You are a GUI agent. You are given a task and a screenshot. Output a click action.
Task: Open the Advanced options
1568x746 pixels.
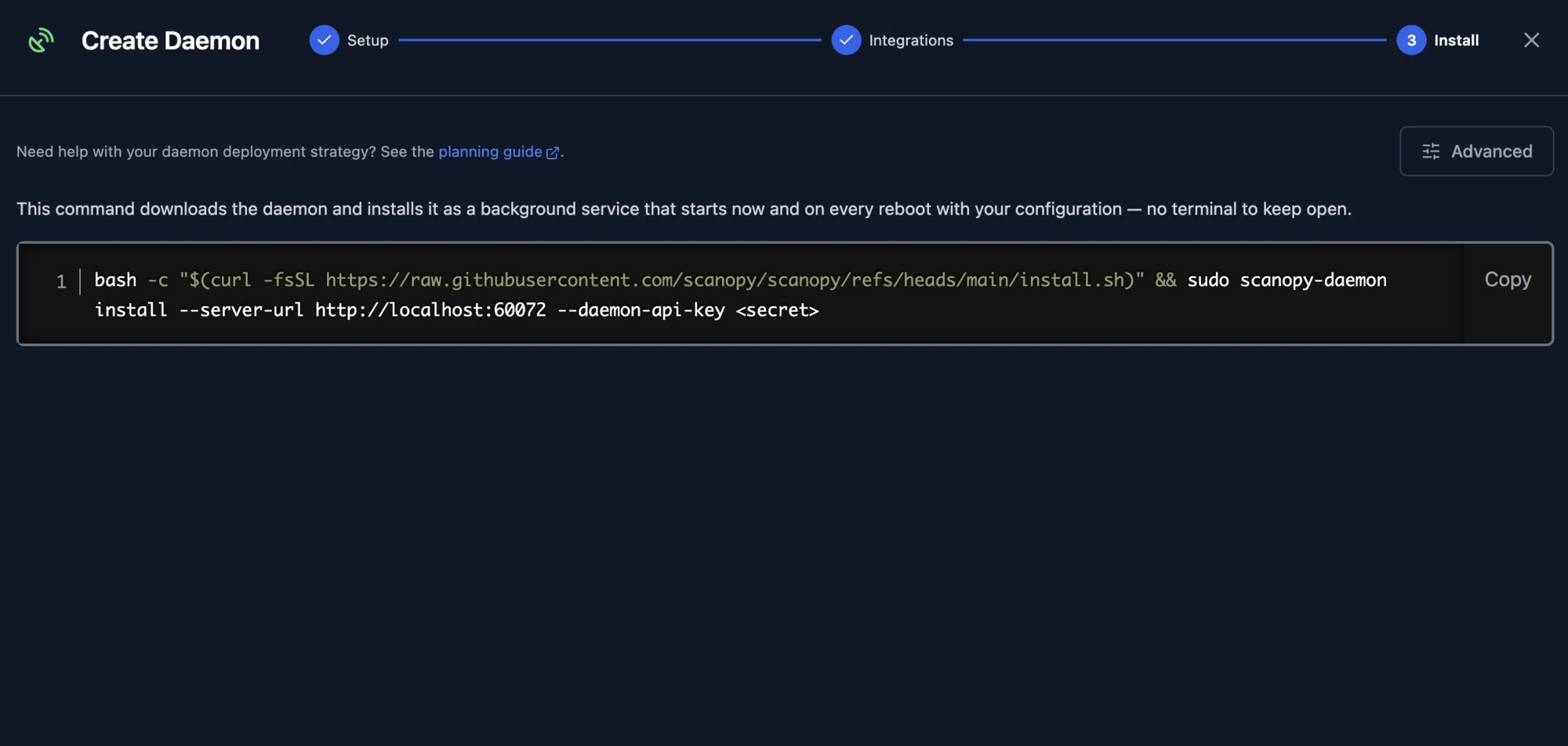(1476, 151)
